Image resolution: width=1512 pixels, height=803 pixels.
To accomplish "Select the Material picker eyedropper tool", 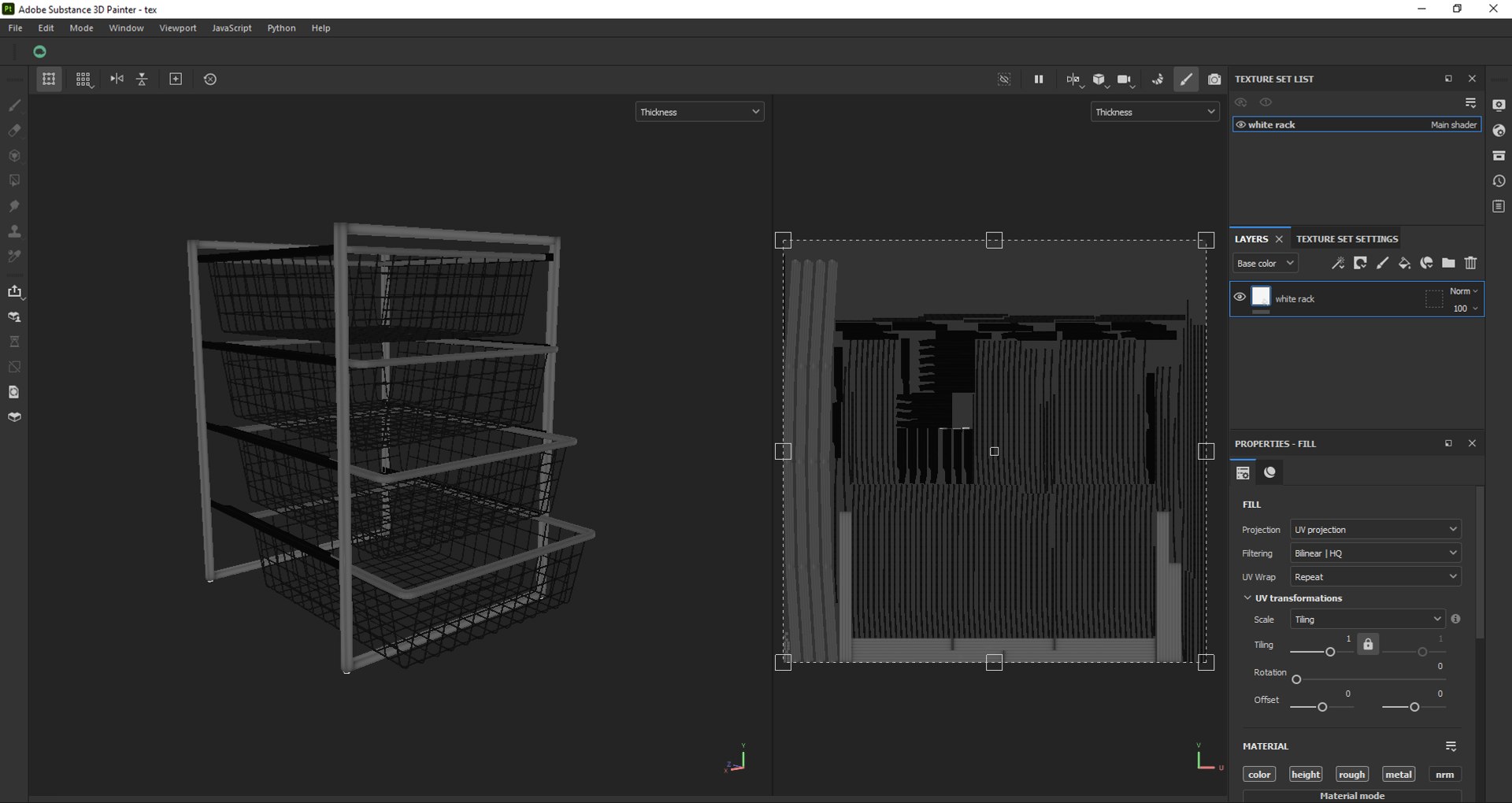I will coord(14,257).
